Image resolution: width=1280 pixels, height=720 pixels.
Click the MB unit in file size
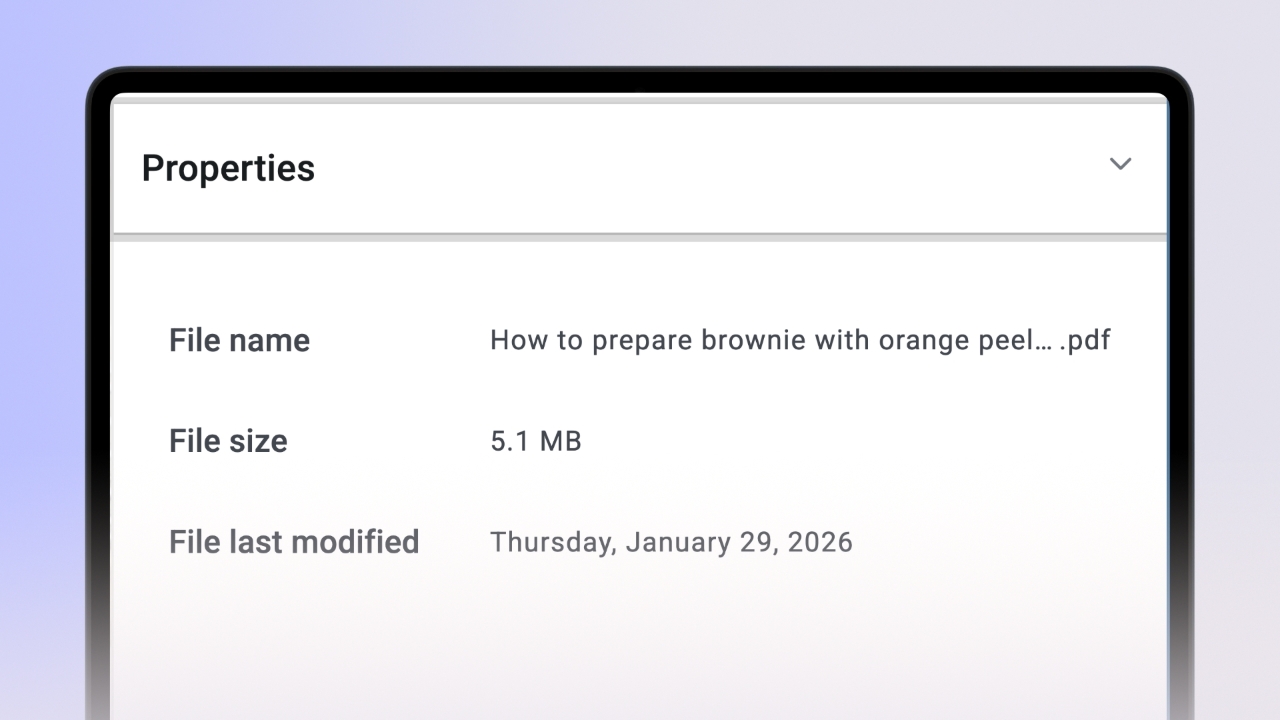[x=560, y=441]
